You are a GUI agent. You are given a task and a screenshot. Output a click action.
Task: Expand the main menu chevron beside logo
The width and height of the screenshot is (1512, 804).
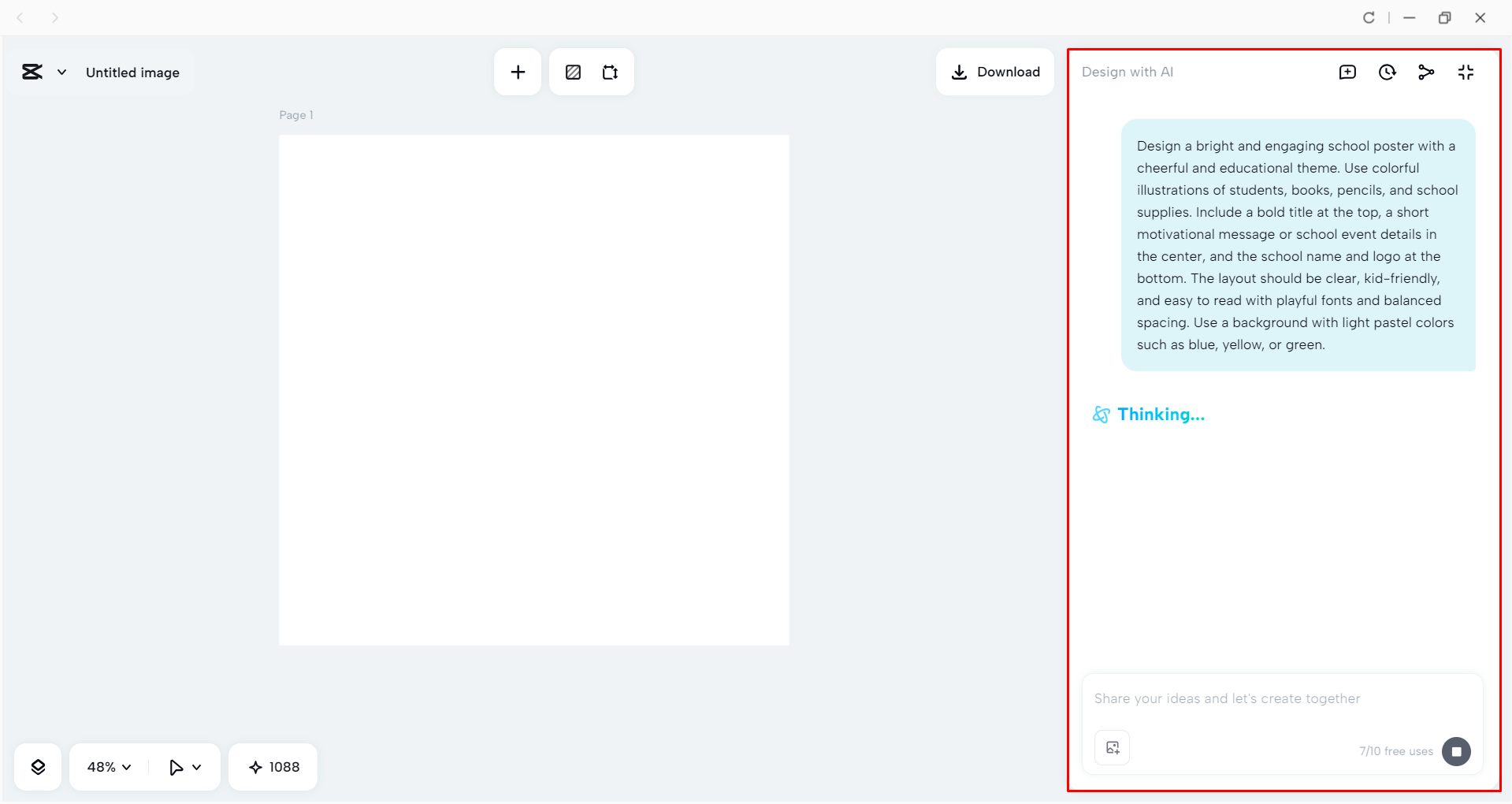tap(61, 73)
